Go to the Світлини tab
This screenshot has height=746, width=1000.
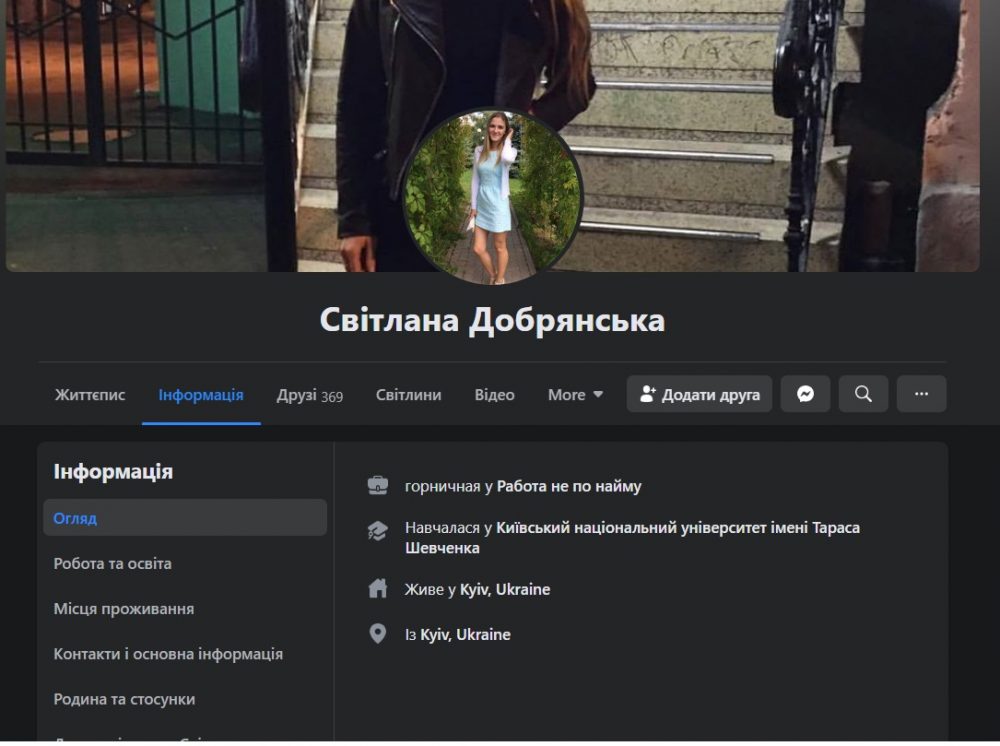[408, 395]
